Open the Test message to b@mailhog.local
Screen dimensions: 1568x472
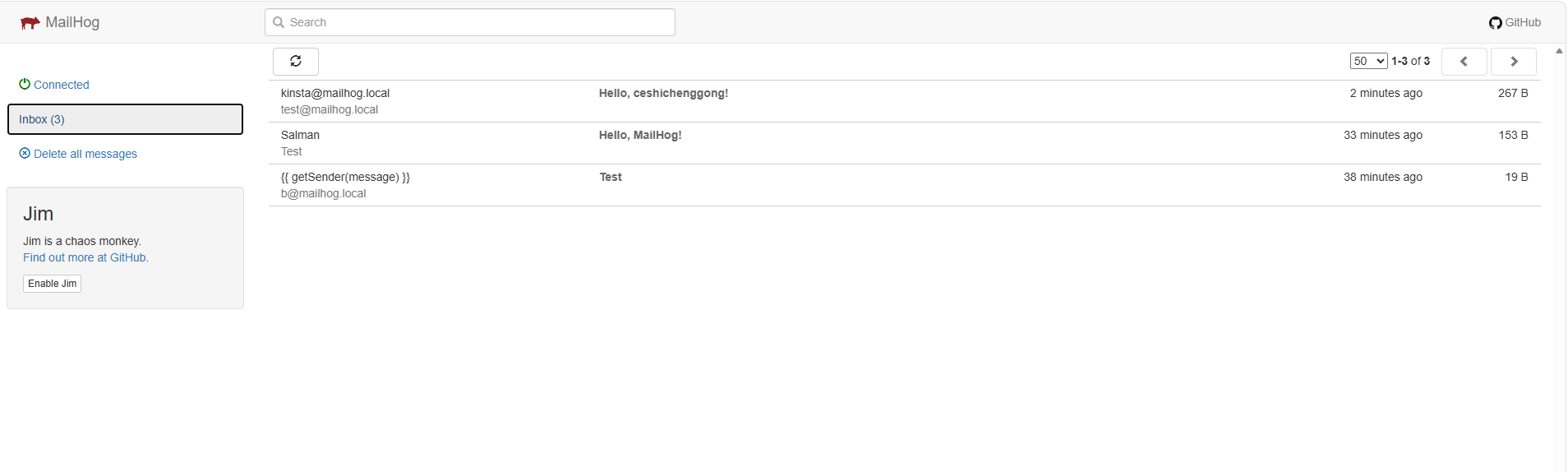[611, 177]
